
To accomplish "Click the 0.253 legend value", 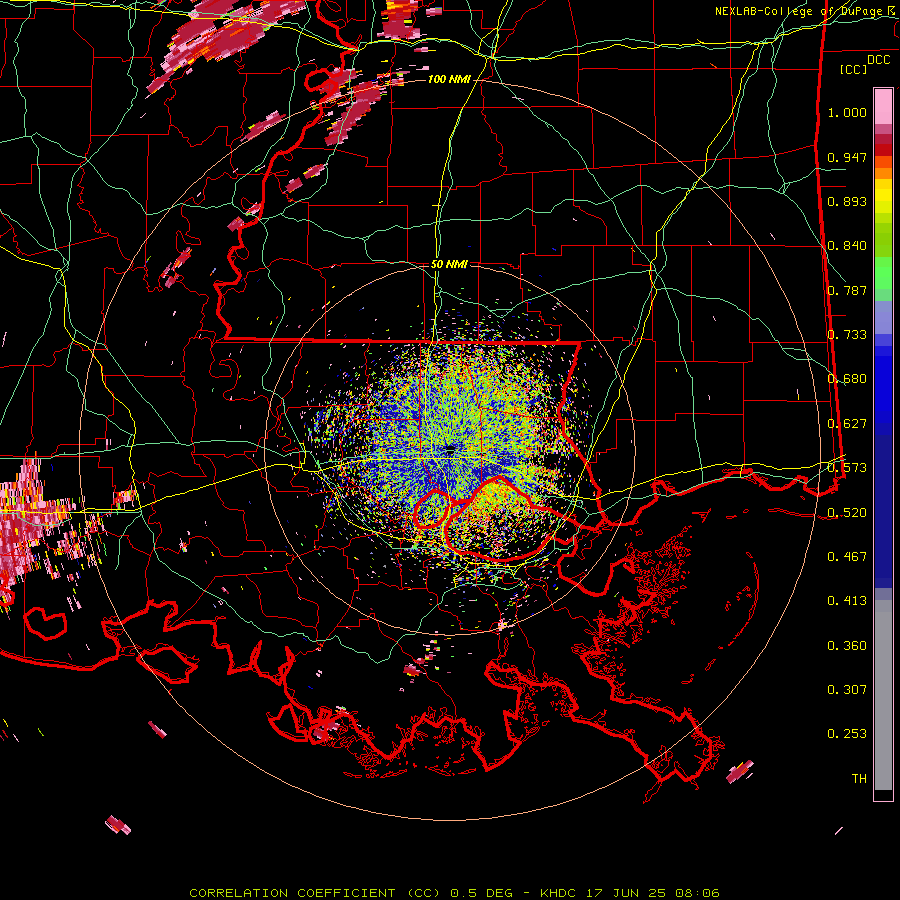I will point(847,733).
